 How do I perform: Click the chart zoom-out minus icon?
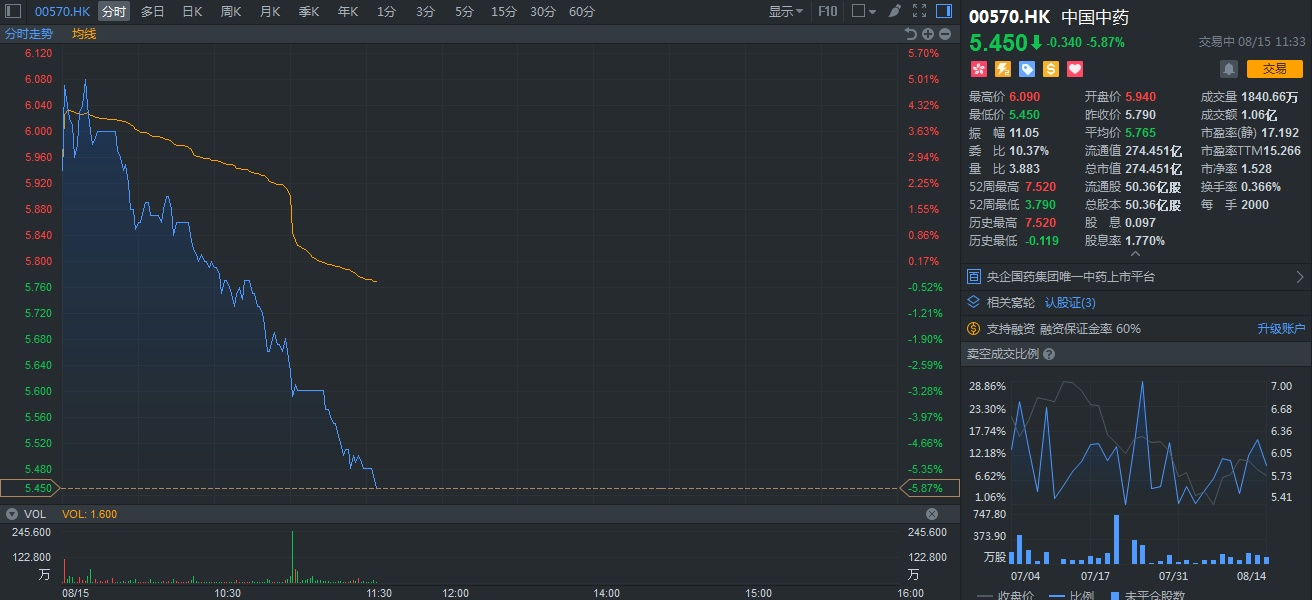(943, 33)
